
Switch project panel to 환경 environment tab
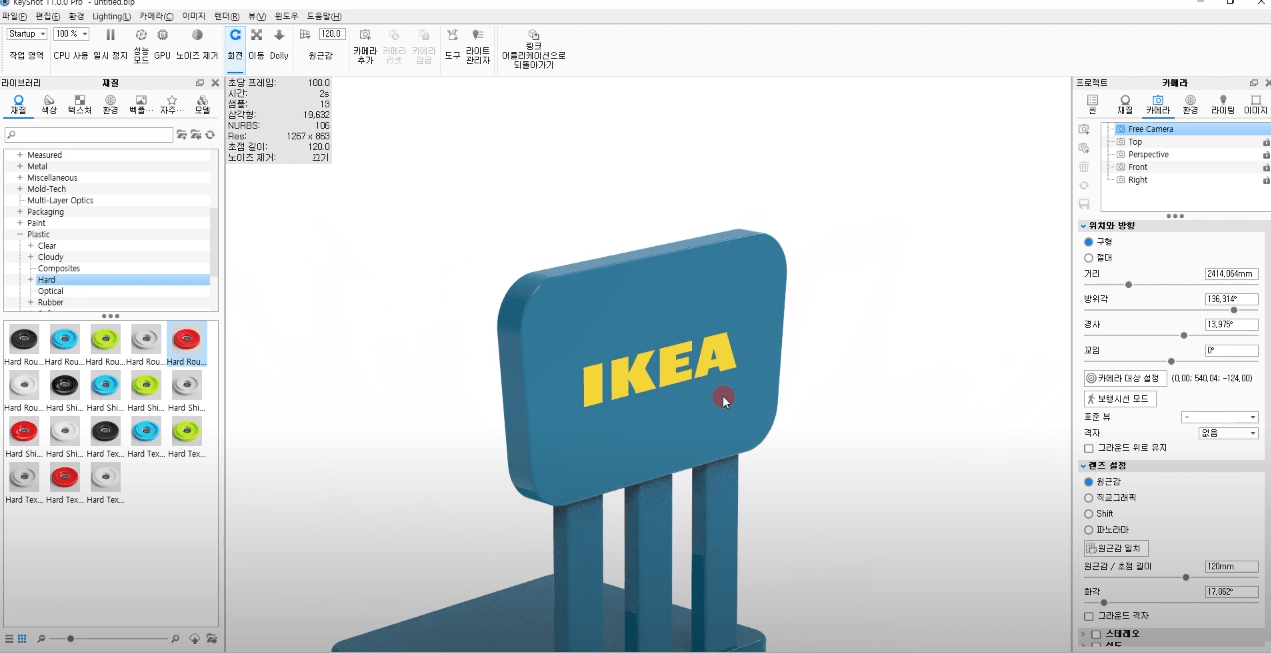(1190, 104)
